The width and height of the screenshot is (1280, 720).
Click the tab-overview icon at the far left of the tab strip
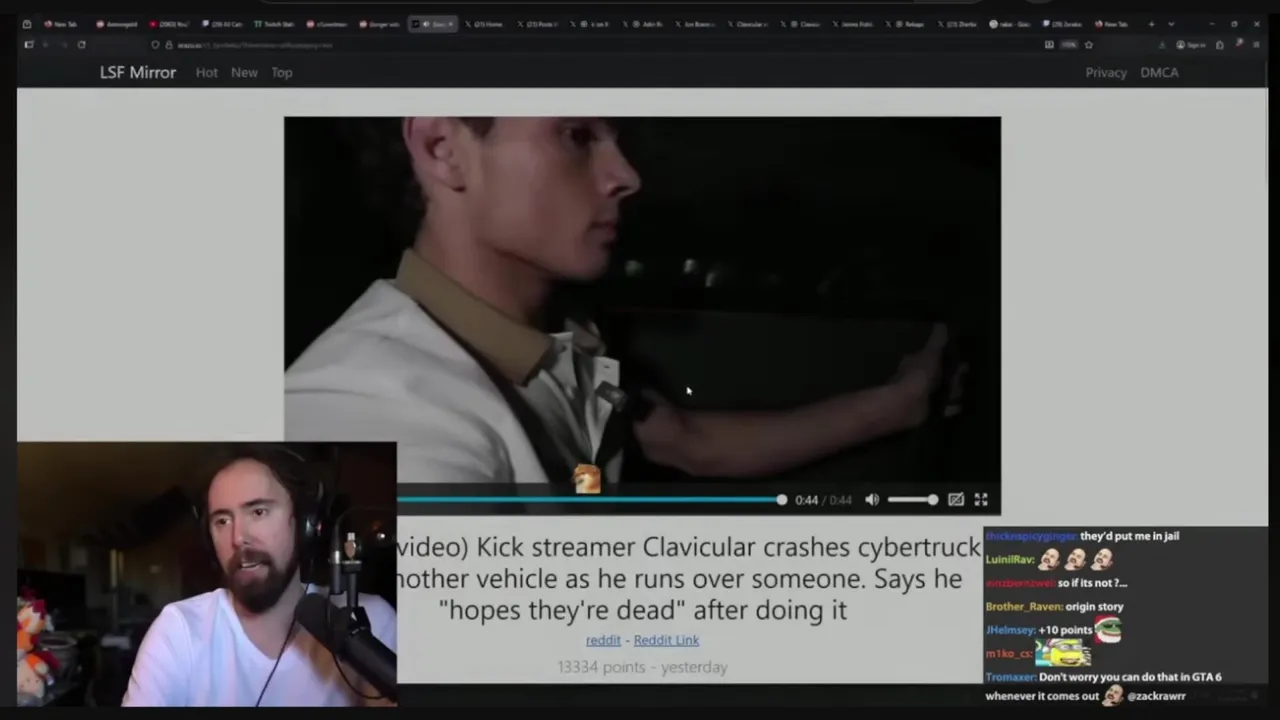[x=27, y=24]
